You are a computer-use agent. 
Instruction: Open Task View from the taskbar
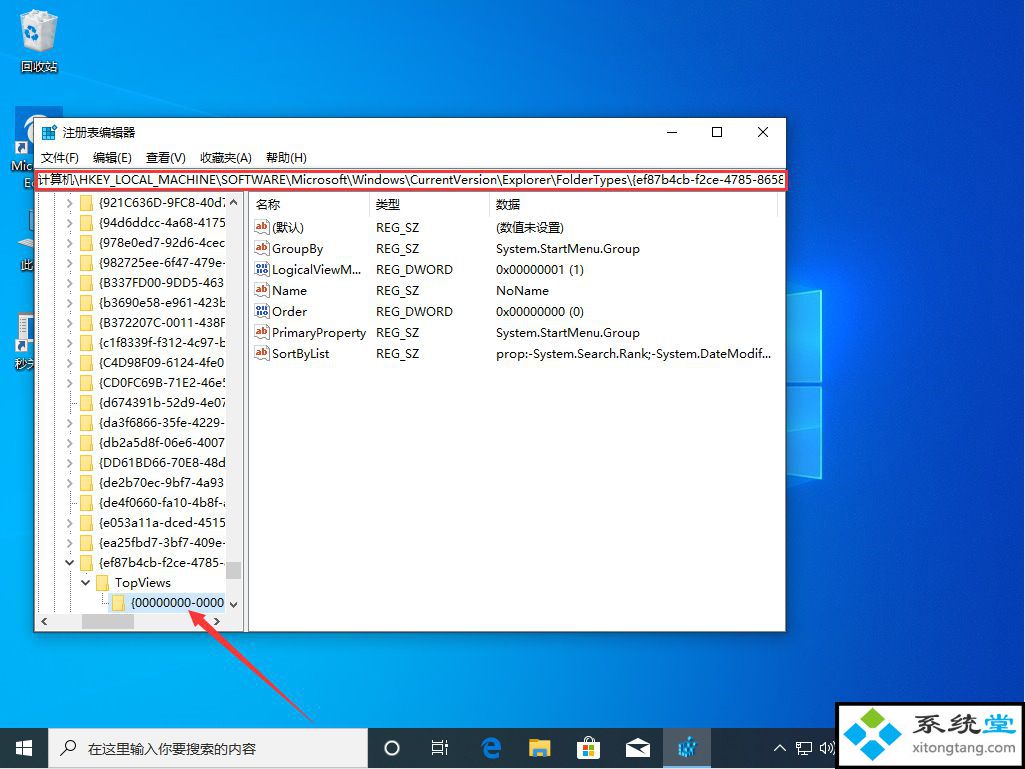440,748
